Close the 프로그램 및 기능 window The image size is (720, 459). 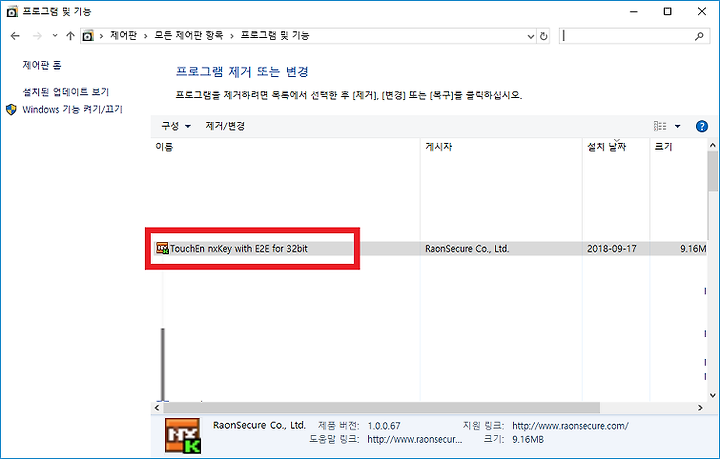tap(702, 11)
